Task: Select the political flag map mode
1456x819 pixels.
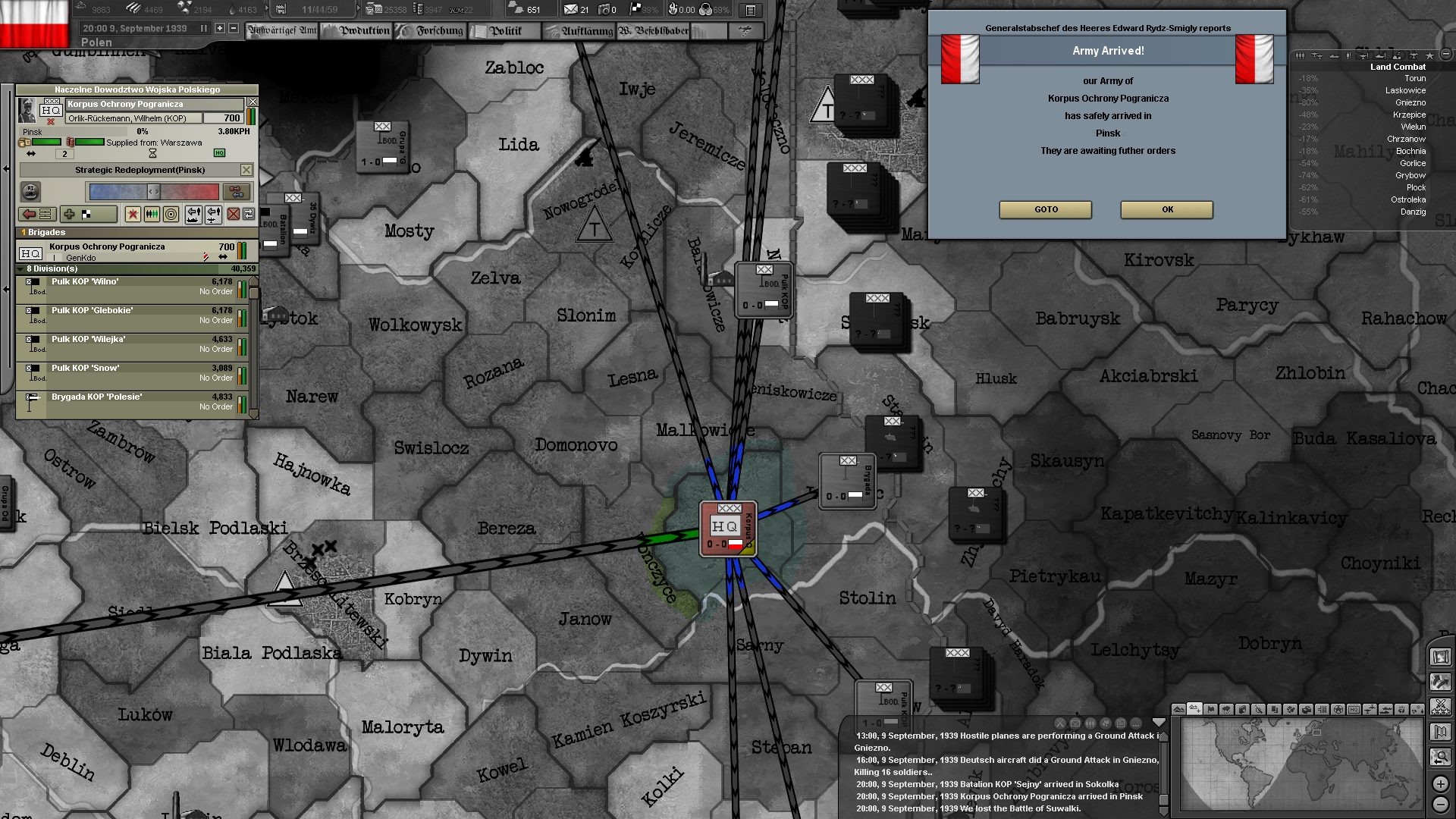Action: click(1210, 710)
